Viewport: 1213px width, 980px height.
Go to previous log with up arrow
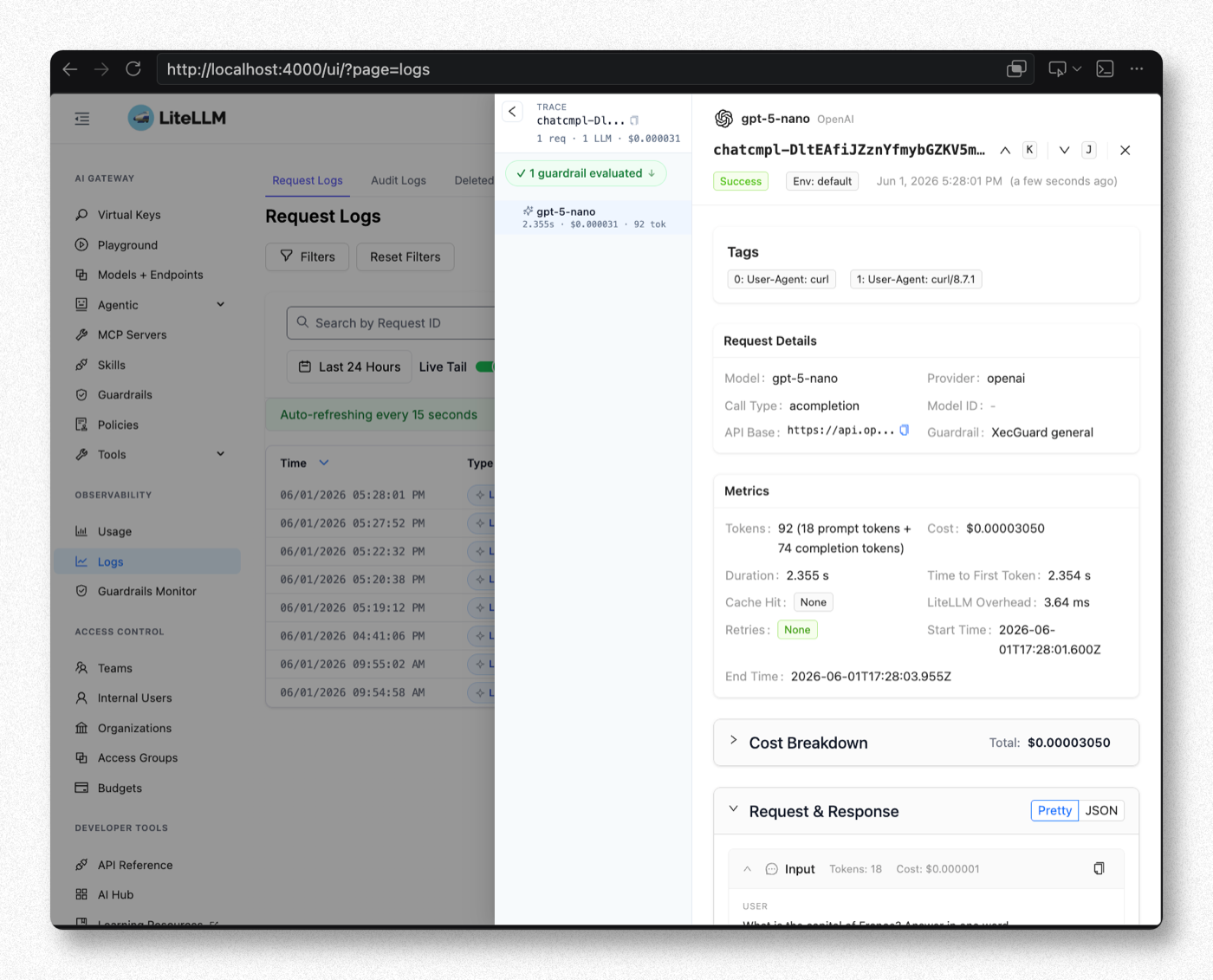[x=1005, y=150]
